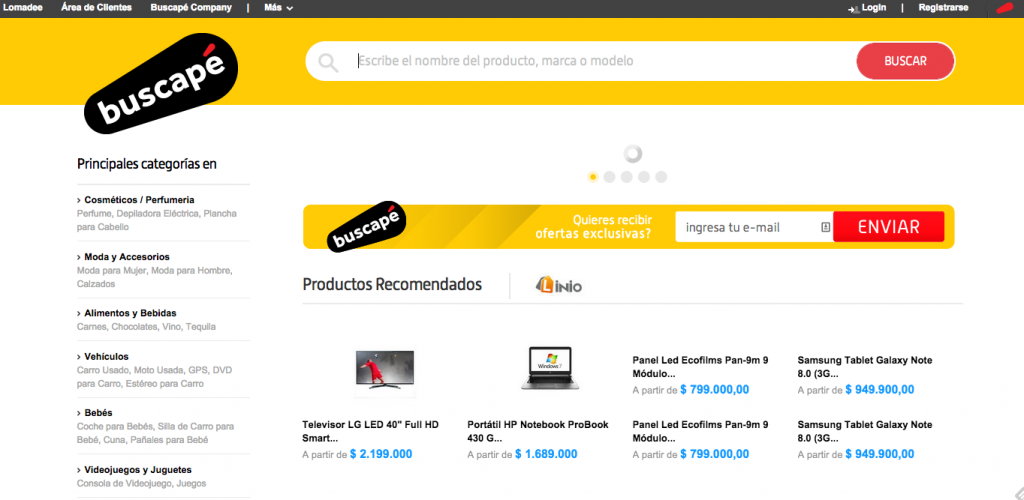The height and width of the screenshot is (500, 1024).
Task: Select the first carousel dot
Action: [x=592, y=177]
